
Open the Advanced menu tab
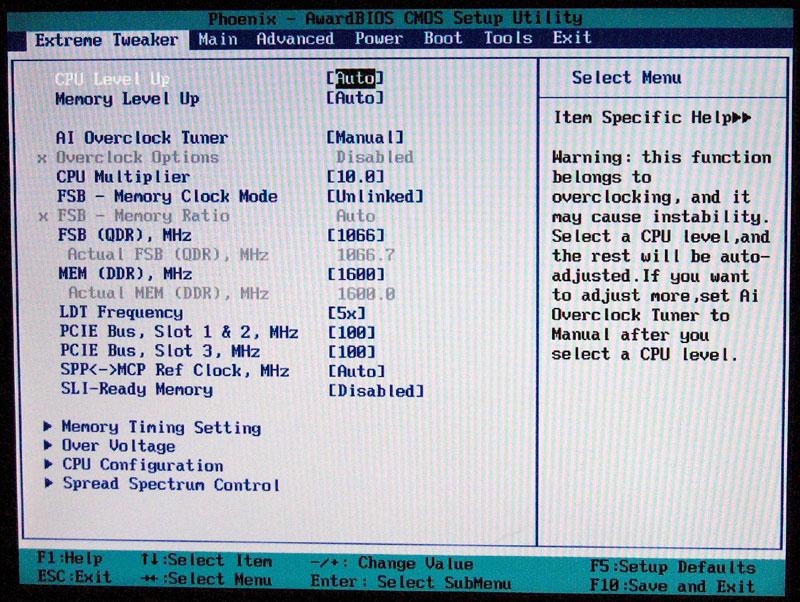pyautogui.click(x=295, y=39)
